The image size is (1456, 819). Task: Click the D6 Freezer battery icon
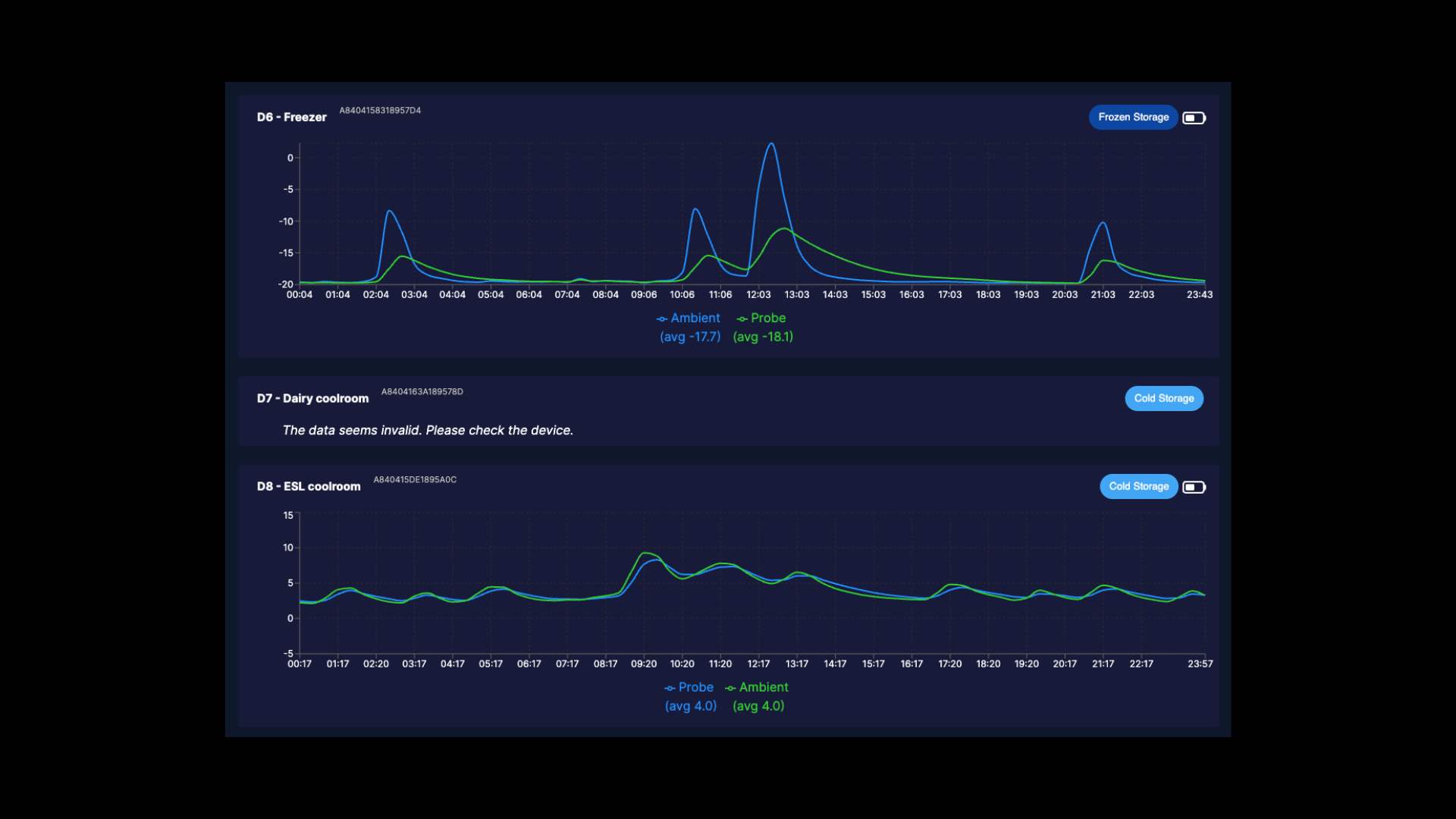coord(1194,118)
